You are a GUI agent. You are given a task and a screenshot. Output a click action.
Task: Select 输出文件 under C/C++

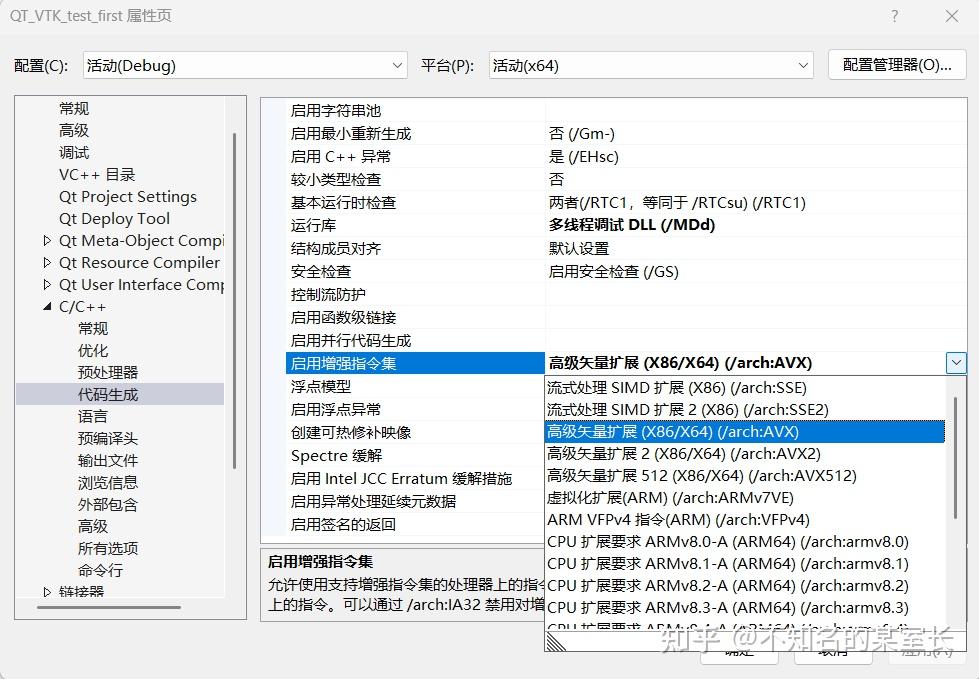click(x=108, y=461)
